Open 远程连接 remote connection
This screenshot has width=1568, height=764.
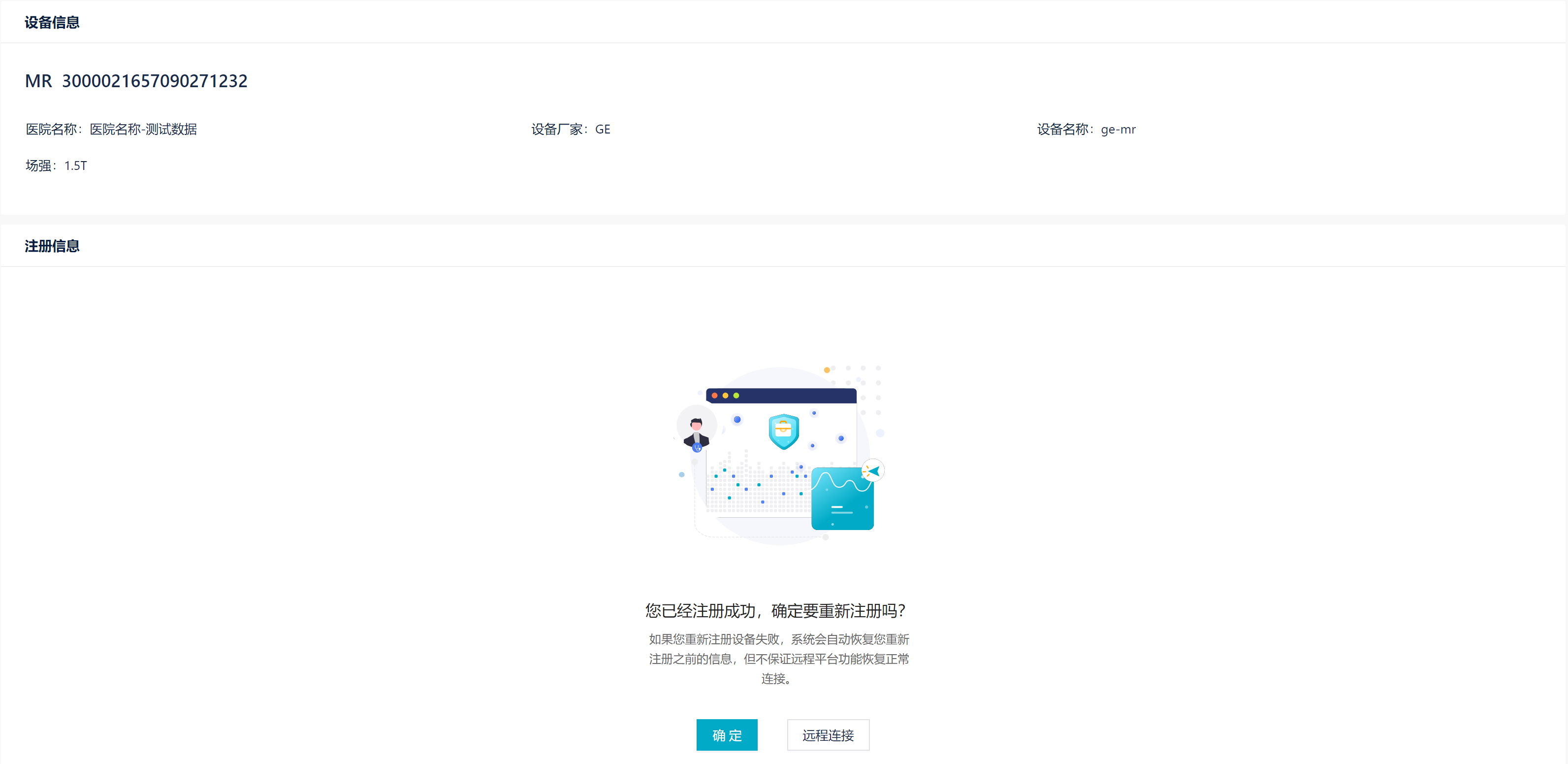tap(828, 735)
